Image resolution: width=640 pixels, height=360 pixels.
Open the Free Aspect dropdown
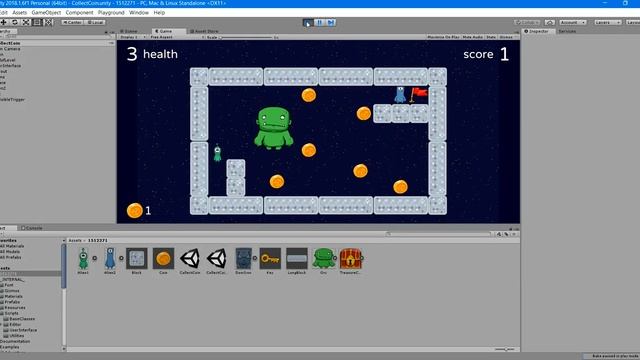[176, 37]
